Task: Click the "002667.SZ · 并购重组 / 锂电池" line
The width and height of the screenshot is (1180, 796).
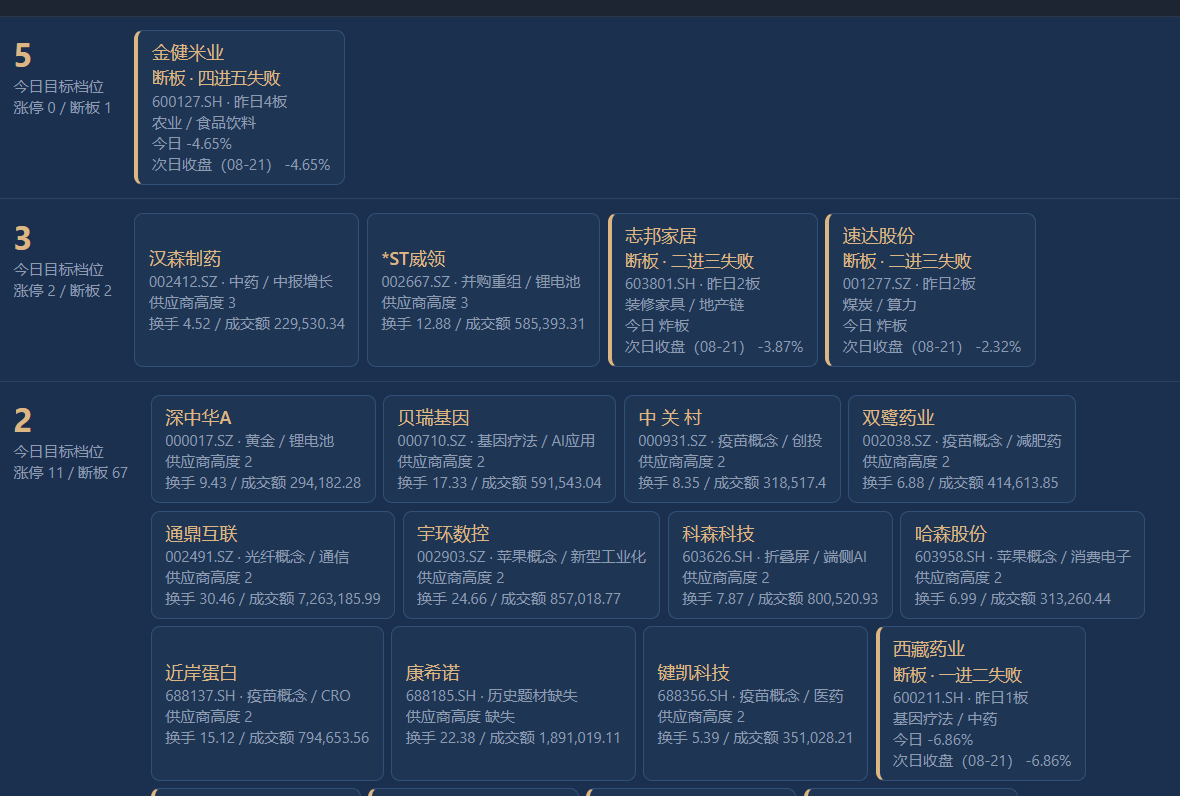Action: (x=481, y=281)
